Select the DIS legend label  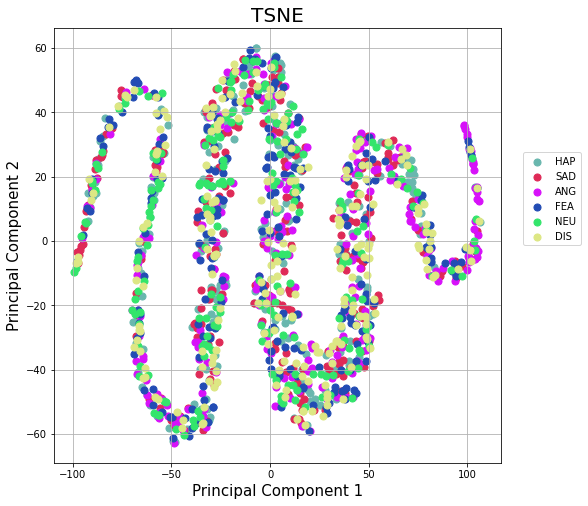(x=563, y=236)
